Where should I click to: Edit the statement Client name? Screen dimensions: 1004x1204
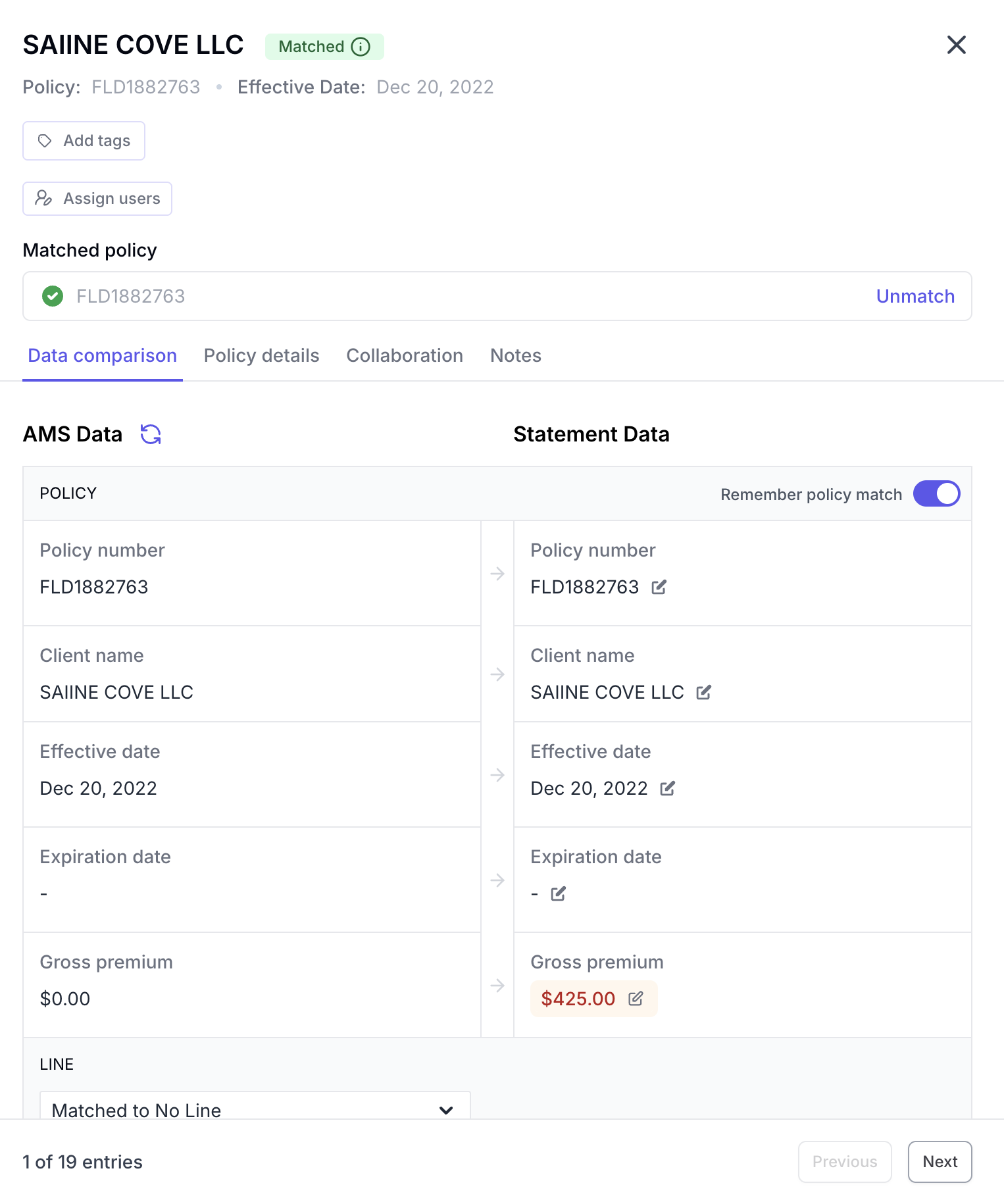click(x=704, y=692)
